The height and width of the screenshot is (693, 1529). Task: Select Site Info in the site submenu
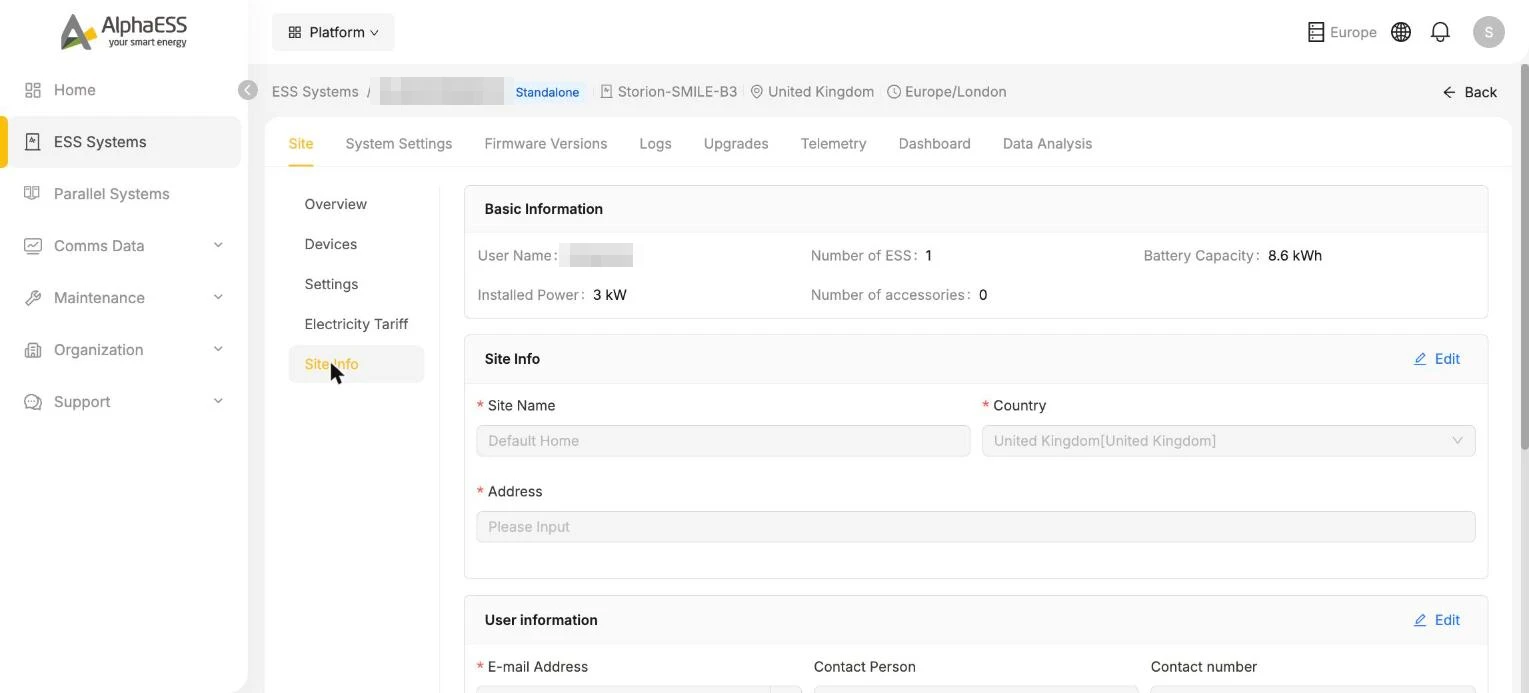pyautogui.click(x=356, y=364)
